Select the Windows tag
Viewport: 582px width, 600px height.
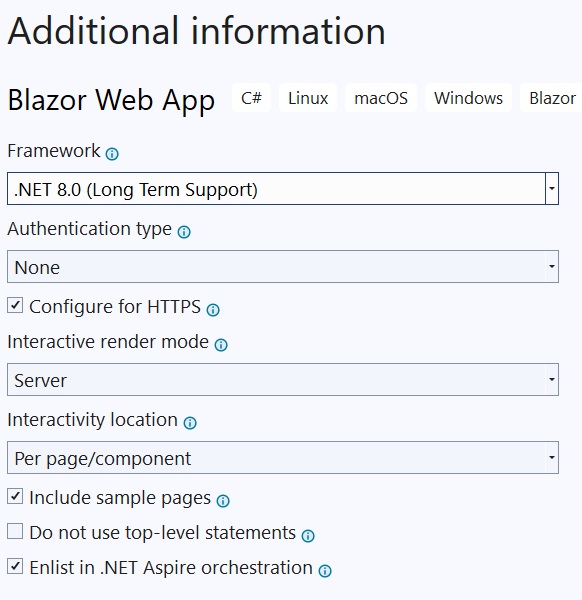coord(468,98)
